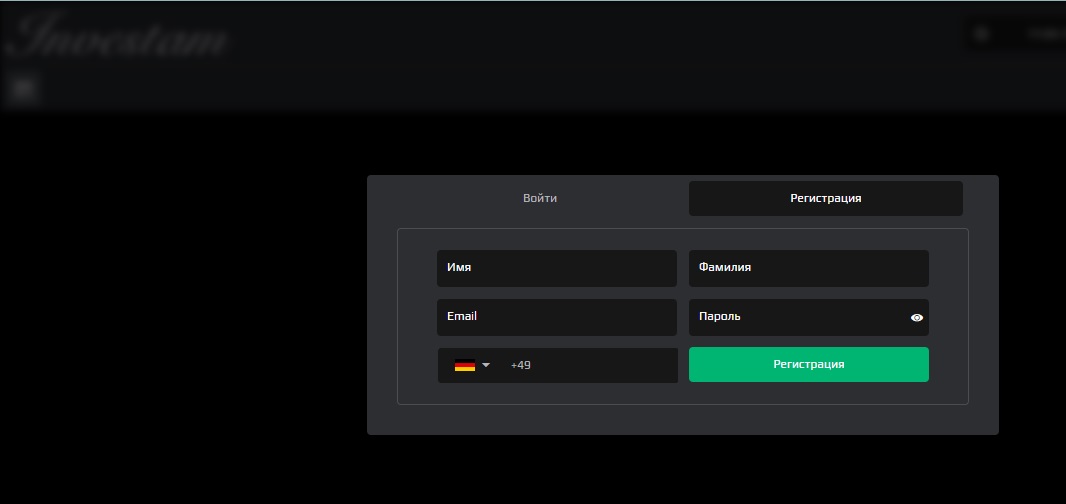This screenshot has height=504, width=1066.
Task: Click the Email input field
Action: pos(557,317)
